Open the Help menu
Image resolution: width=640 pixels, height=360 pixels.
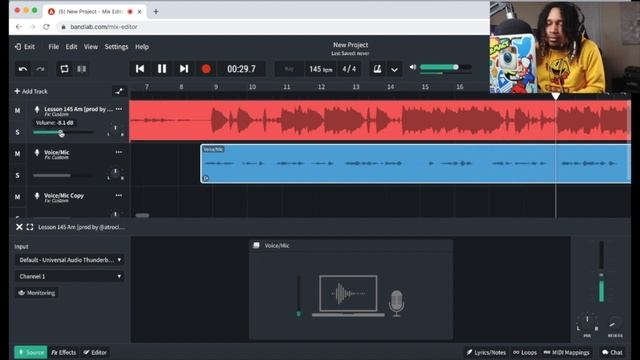coord(142,47)
